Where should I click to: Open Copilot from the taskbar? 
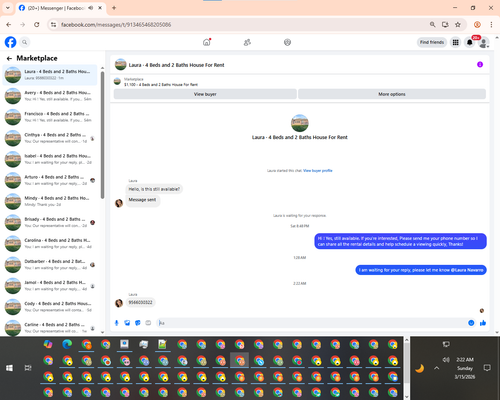tap(48, 344)
